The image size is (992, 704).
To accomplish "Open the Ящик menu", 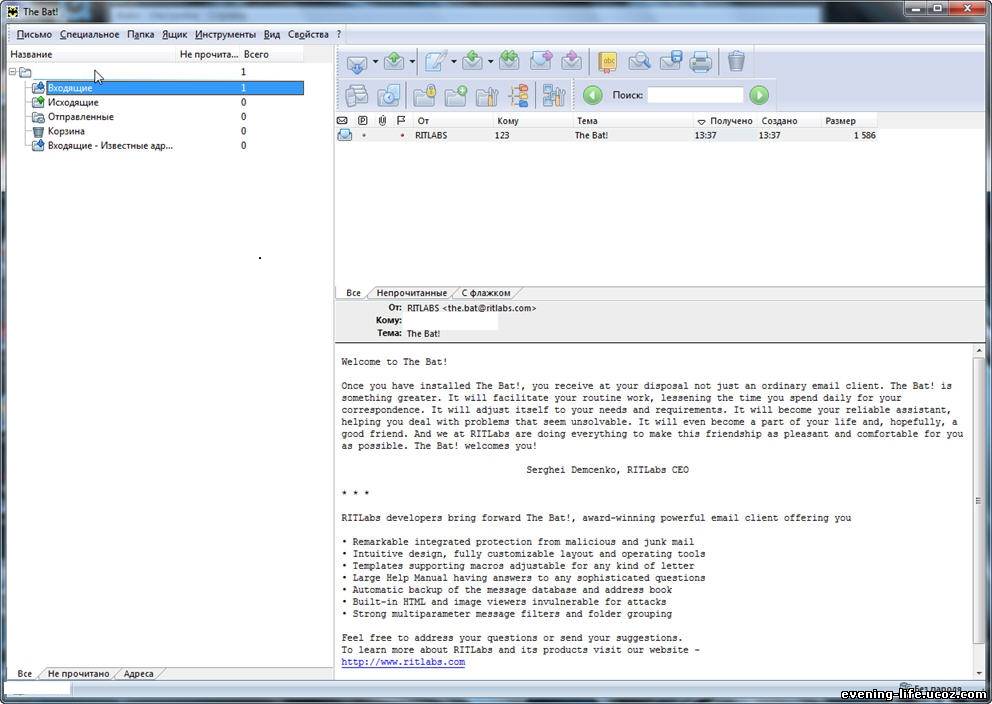I will [x=175, y=34].
